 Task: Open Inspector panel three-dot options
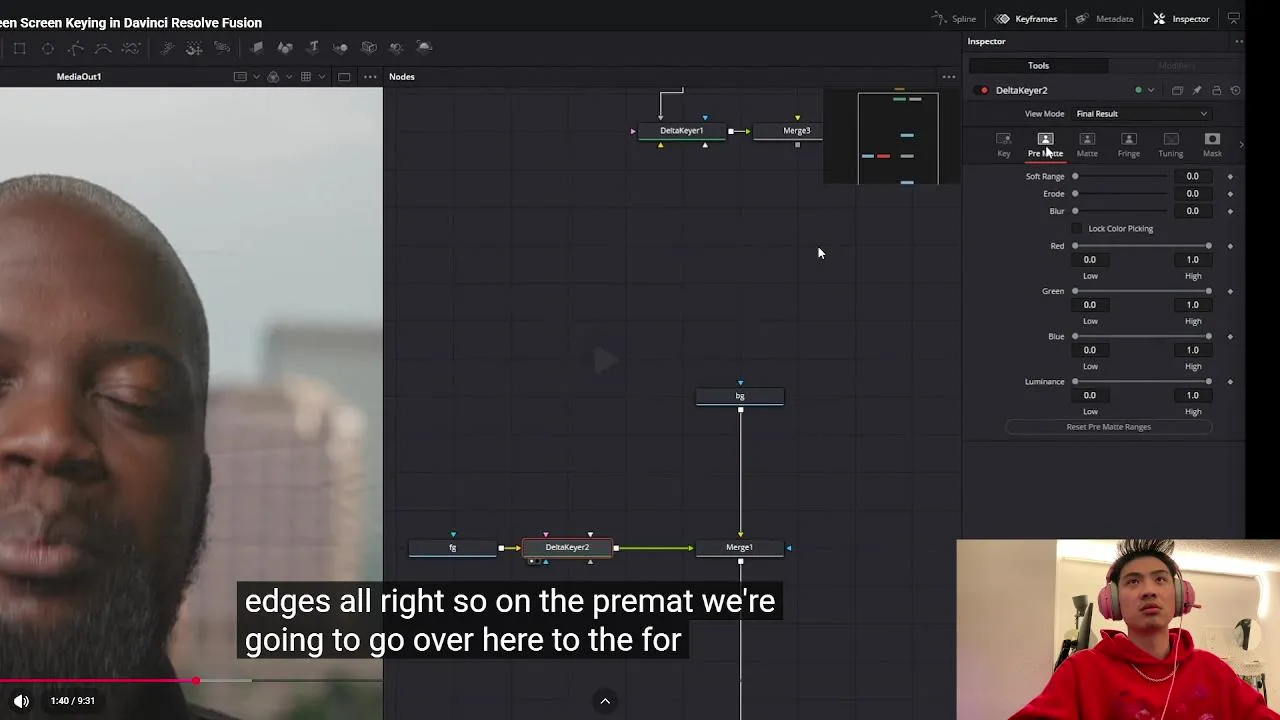pyautogui.click(x=1239, y=41)
